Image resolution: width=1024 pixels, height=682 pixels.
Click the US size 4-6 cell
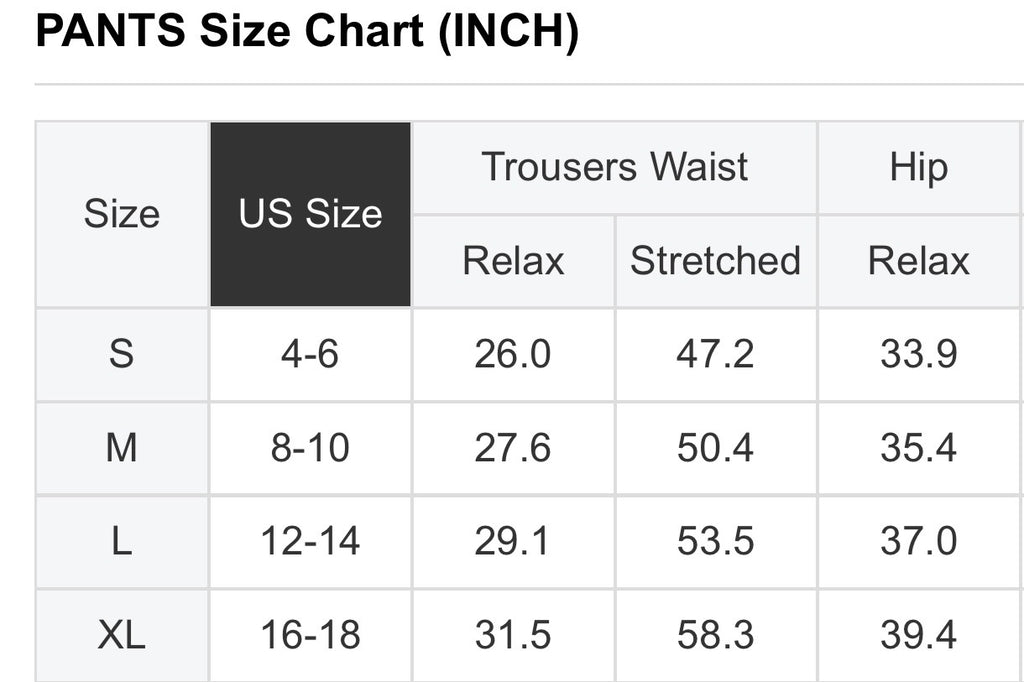click(x=310, y=354)
